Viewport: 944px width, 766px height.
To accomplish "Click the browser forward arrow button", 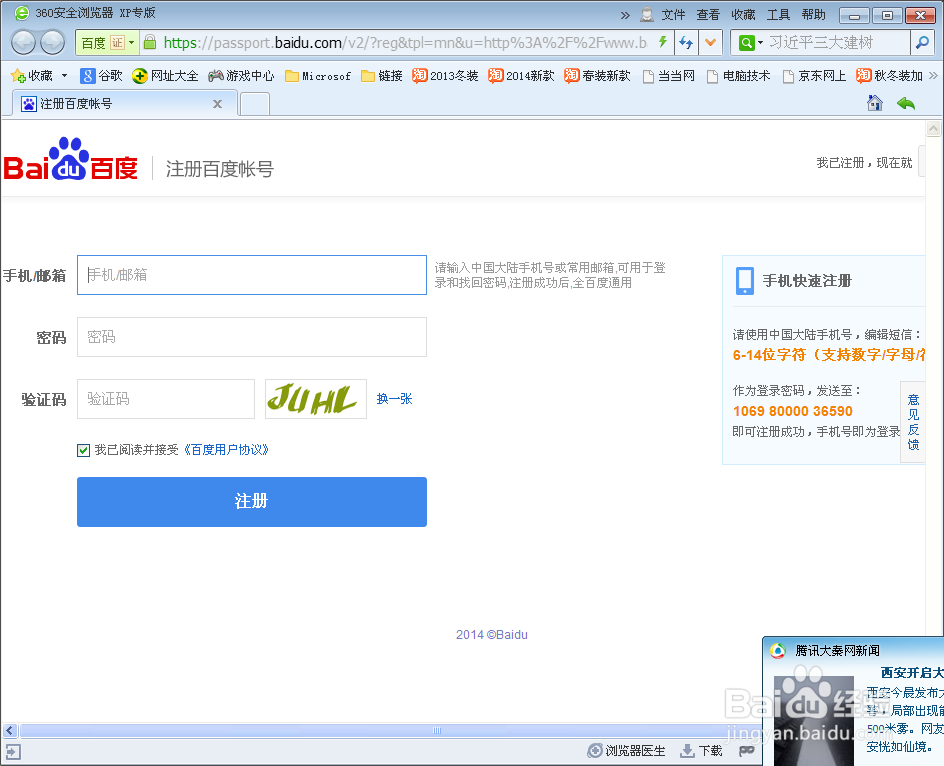I will (53, 42).
